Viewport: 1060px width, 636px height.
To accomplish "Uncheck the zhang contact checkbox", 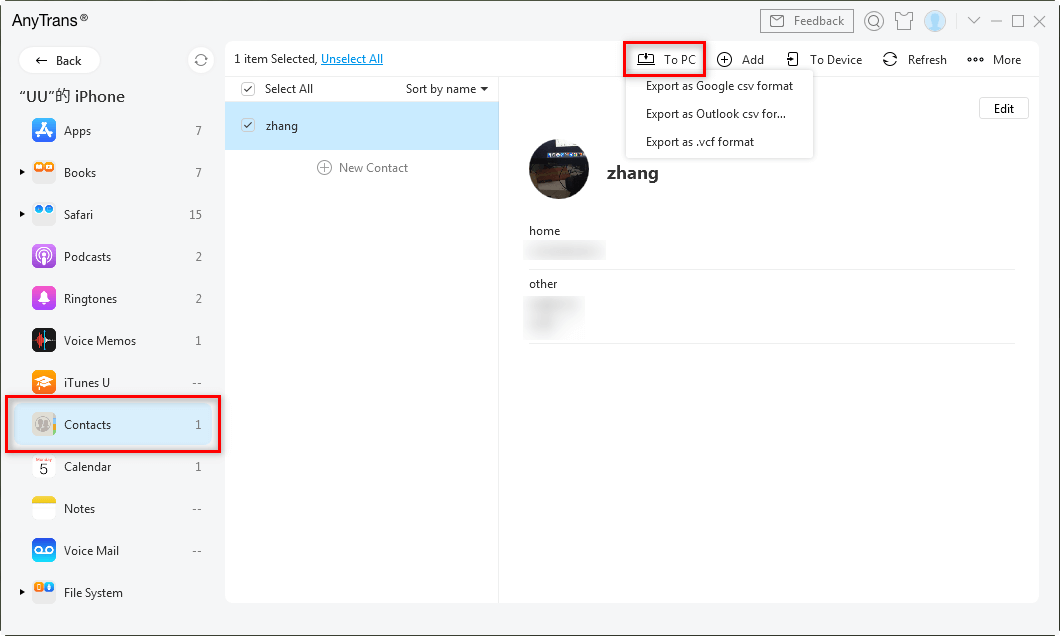I will (248, 125).
